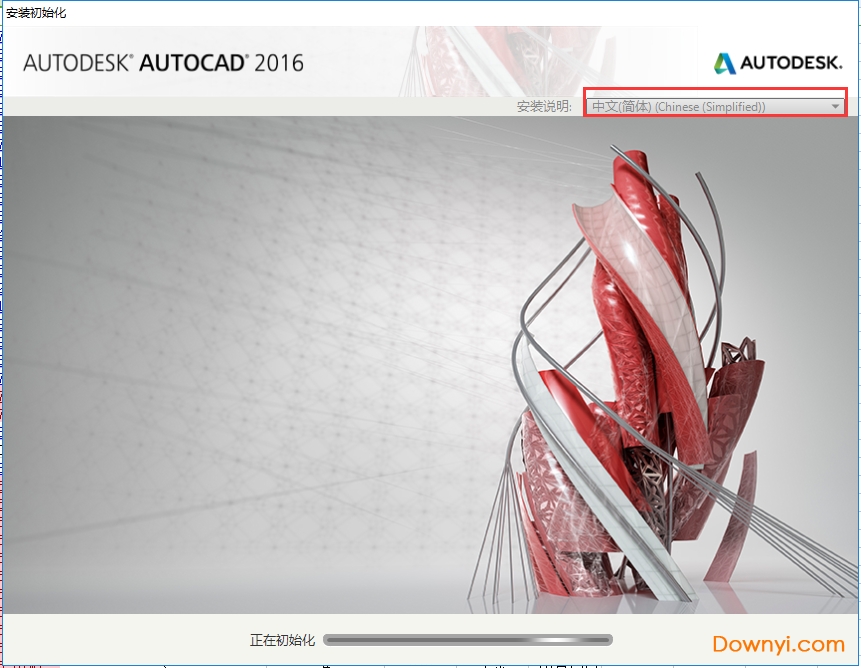Click inside the language selection field
This screenshot has width=861, height=668.
[x=700, y=105]
